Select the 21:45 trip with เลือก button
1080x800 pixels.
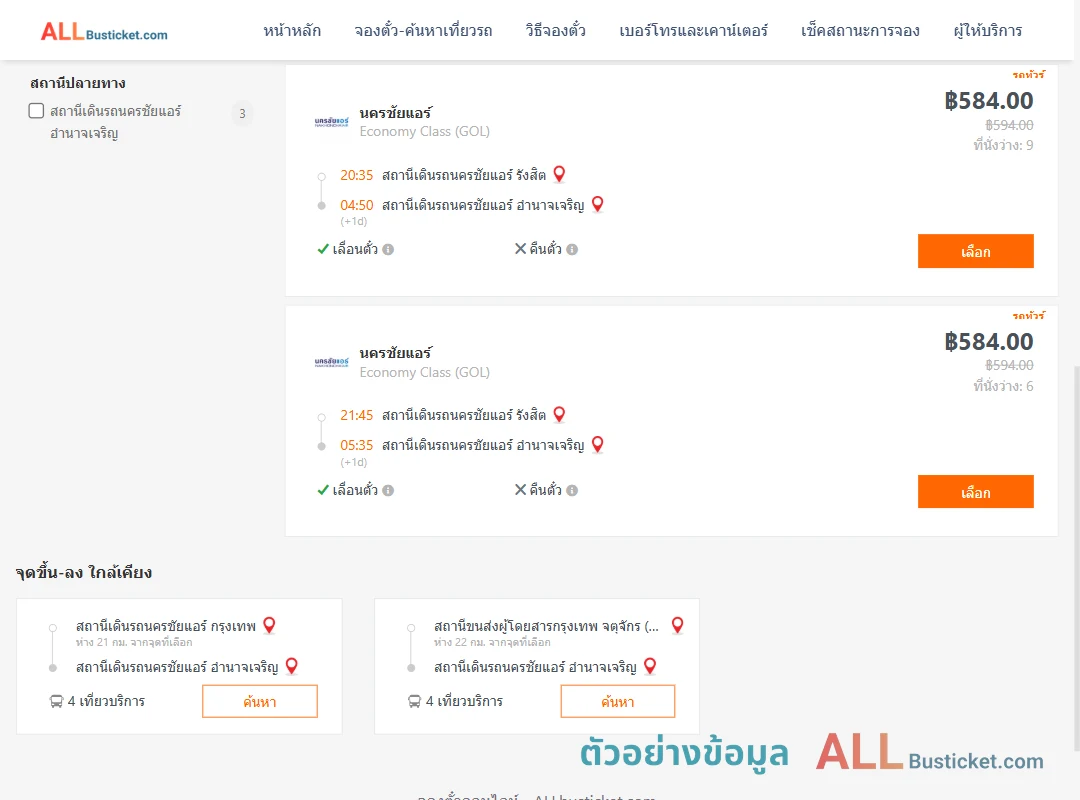(x=975, y=491)
